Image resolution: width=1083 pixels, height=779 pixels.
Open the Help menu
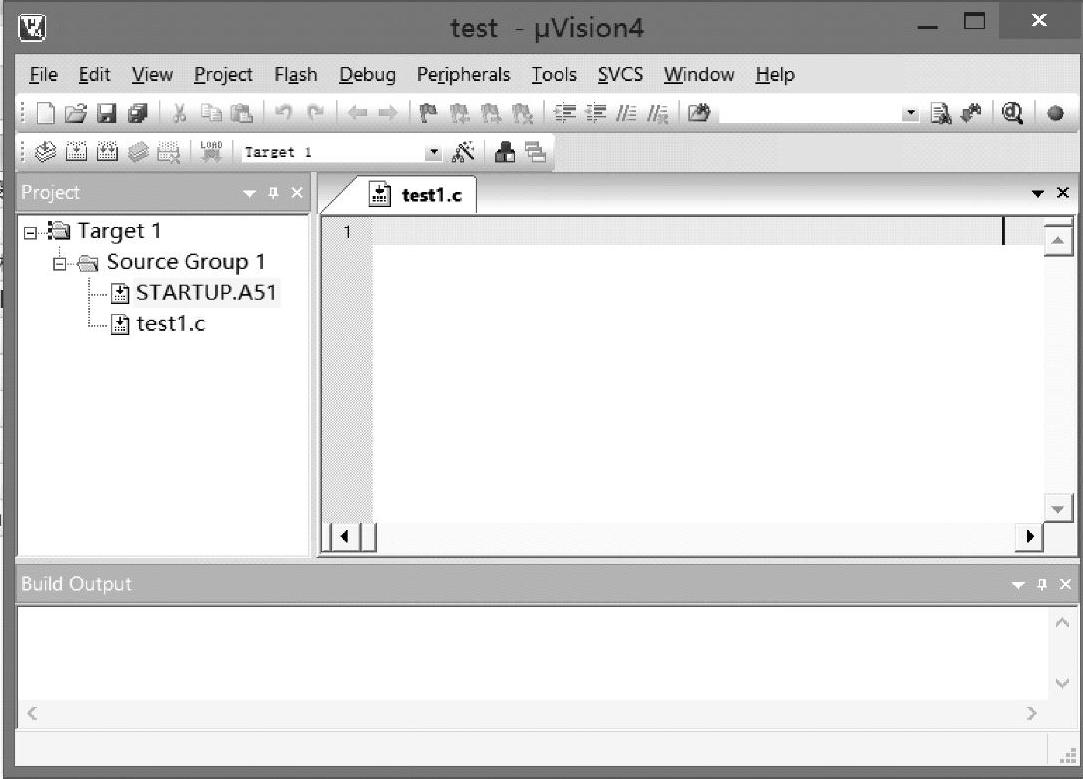tap(775, 75)
